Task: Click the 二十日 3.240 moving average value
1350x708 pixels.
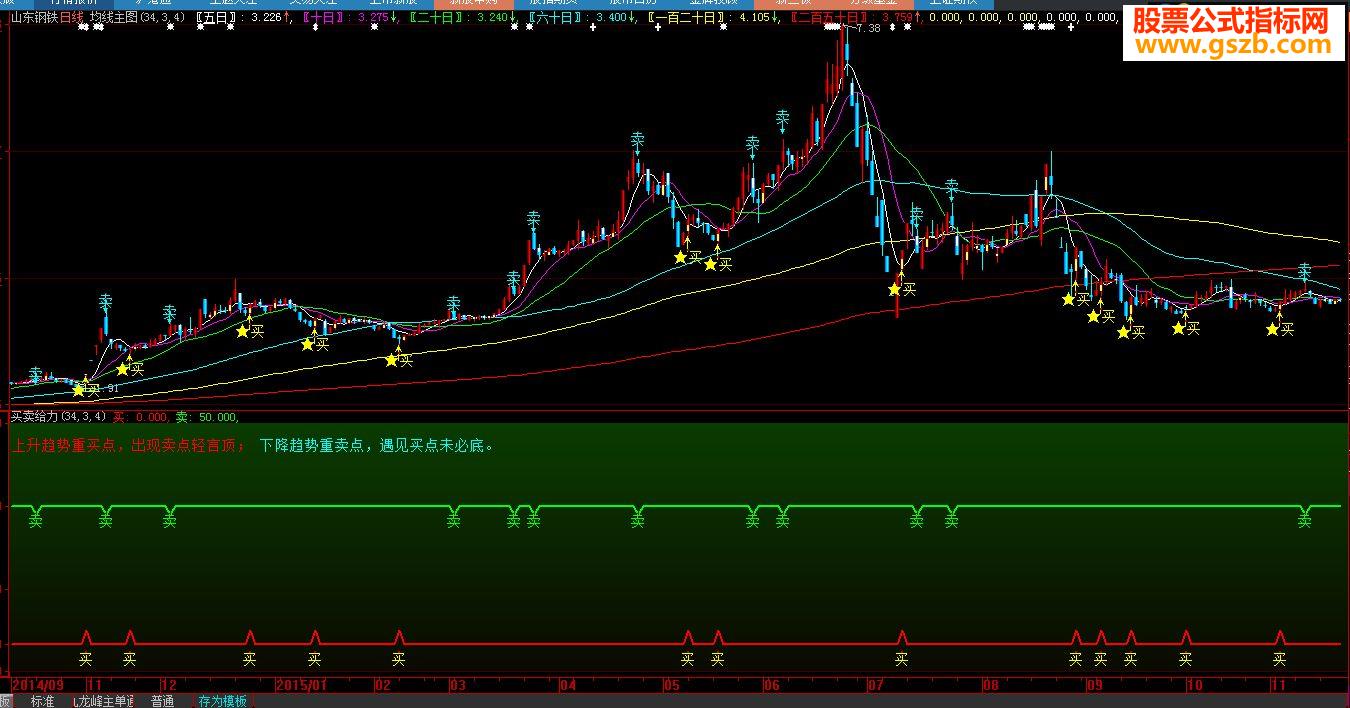Action: pos(465,17)
